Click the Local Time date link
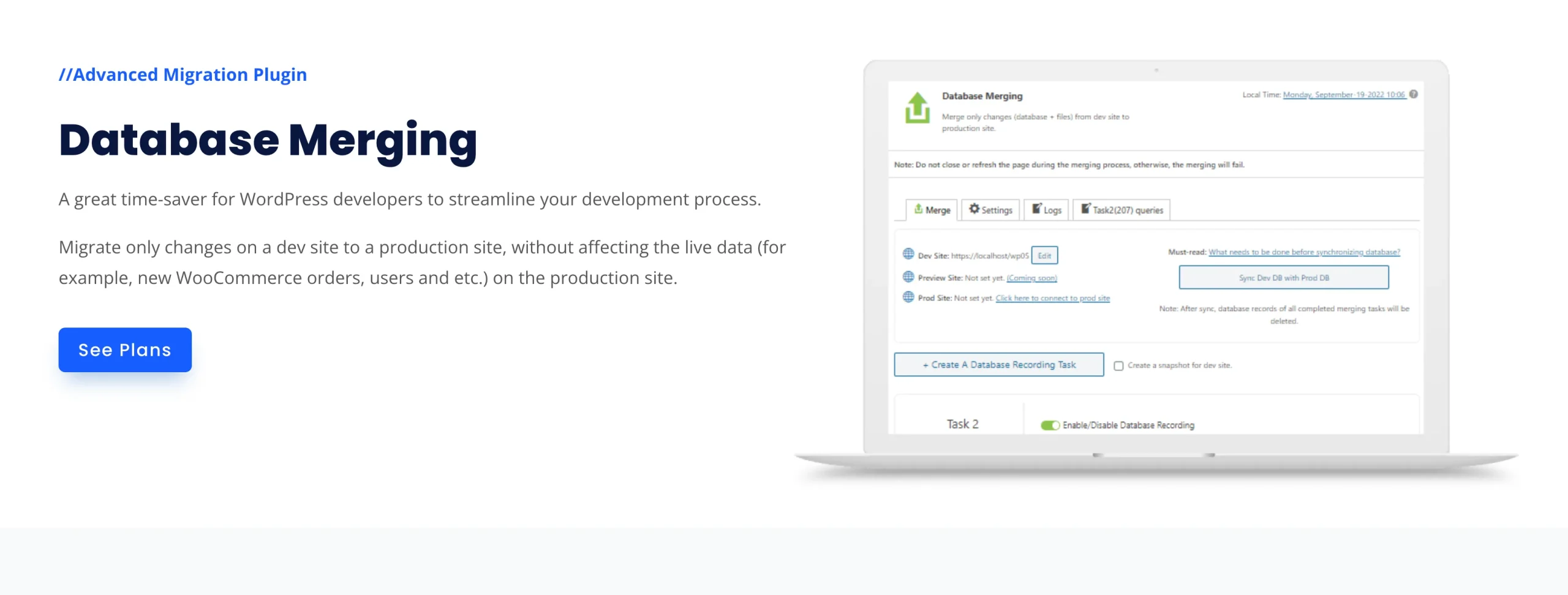The width and height of the screenshot is (1568, 595). 1344,95
